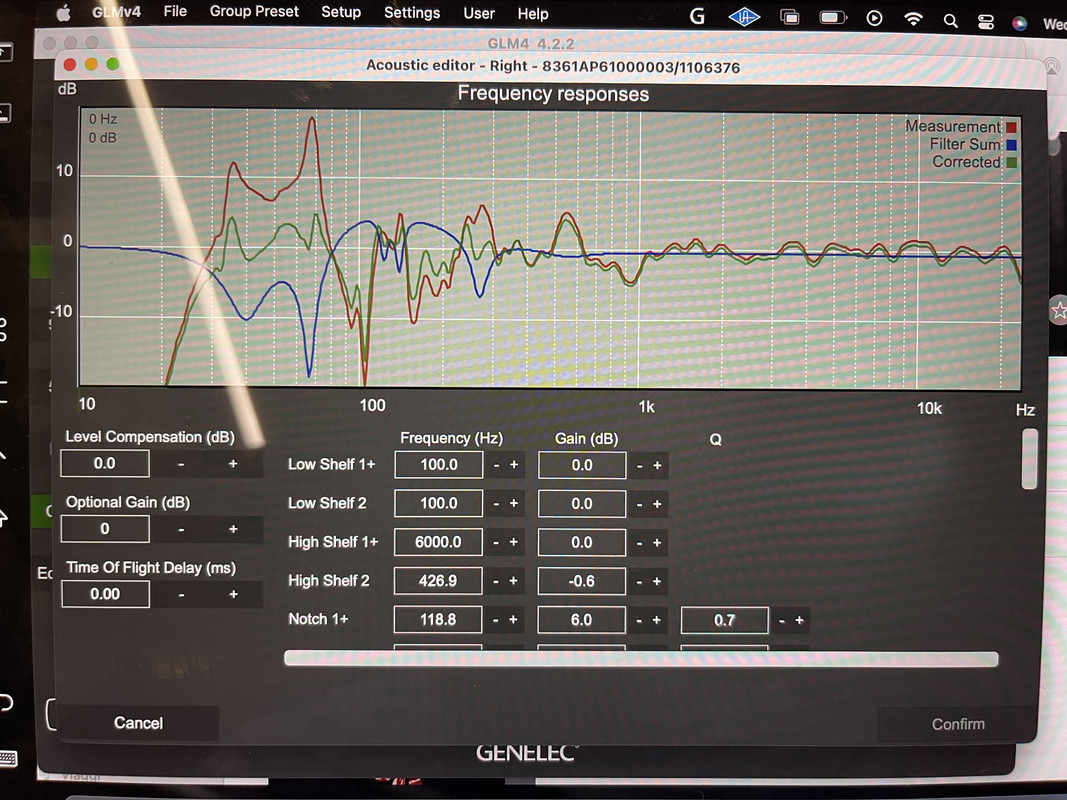Increase Level Compensation with plus
Viewport: 1067px width, 800px height.
[x=233, y=464]
